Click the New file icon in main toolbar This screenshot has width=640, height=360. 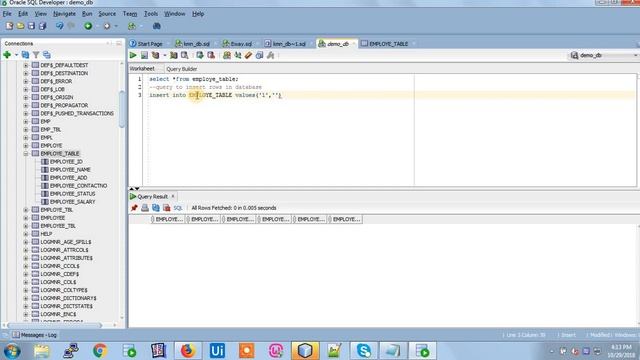coord(9,26)
